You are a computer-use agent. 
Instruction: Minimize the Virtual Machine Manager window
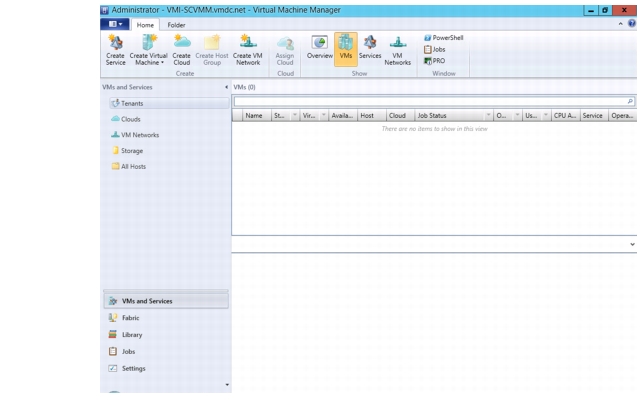[591, 10]
